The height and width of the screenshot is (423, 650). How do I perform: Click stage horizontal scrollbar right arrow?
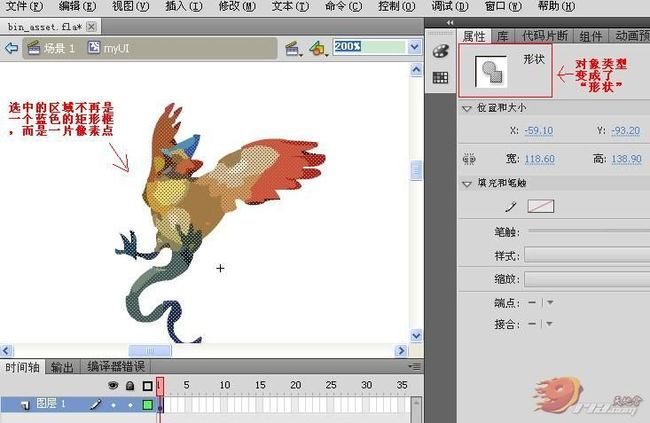pos(400,351)
